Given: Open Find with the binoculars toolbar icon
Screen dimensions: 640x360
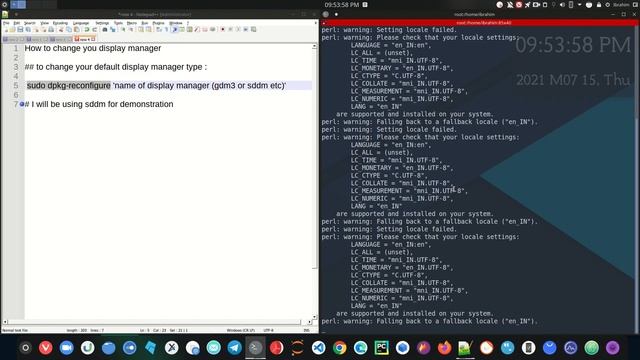Looking at the screenshot, I should pyautogui.click(x=104, y=29).
